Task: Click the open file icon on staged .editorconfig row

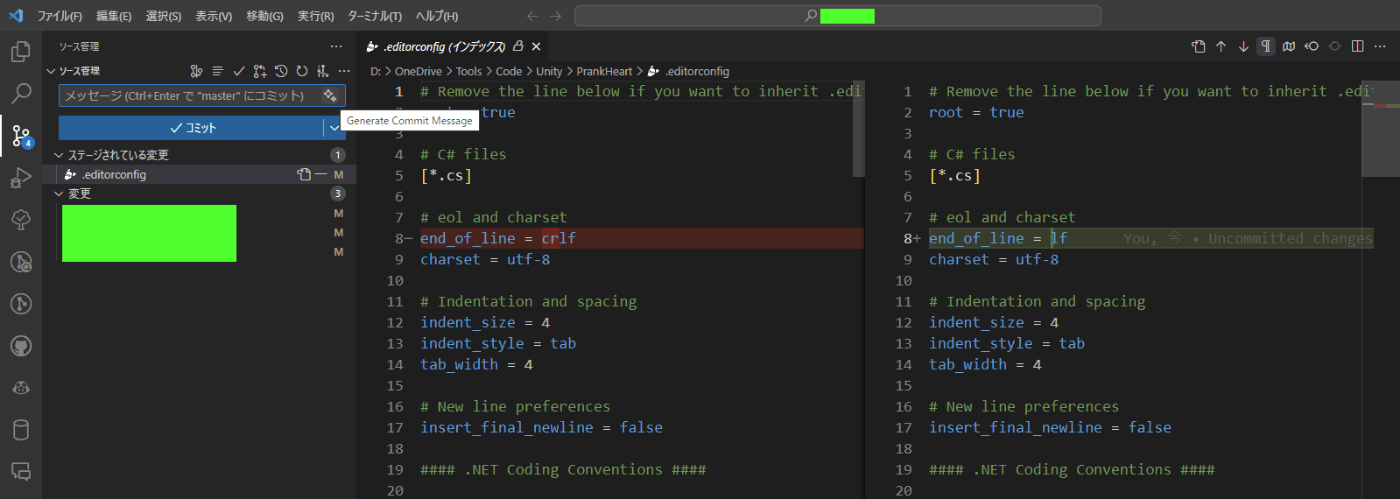Action: [x=304, y=175]
